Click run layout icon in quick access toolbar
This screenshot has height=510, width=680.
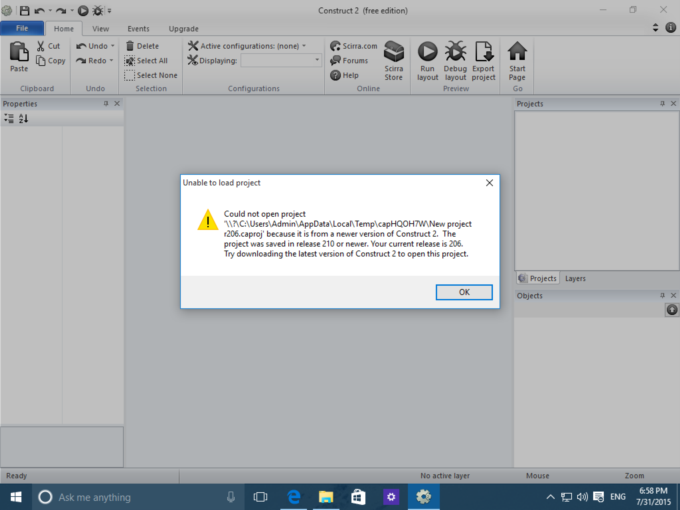[x=83, y=10]
